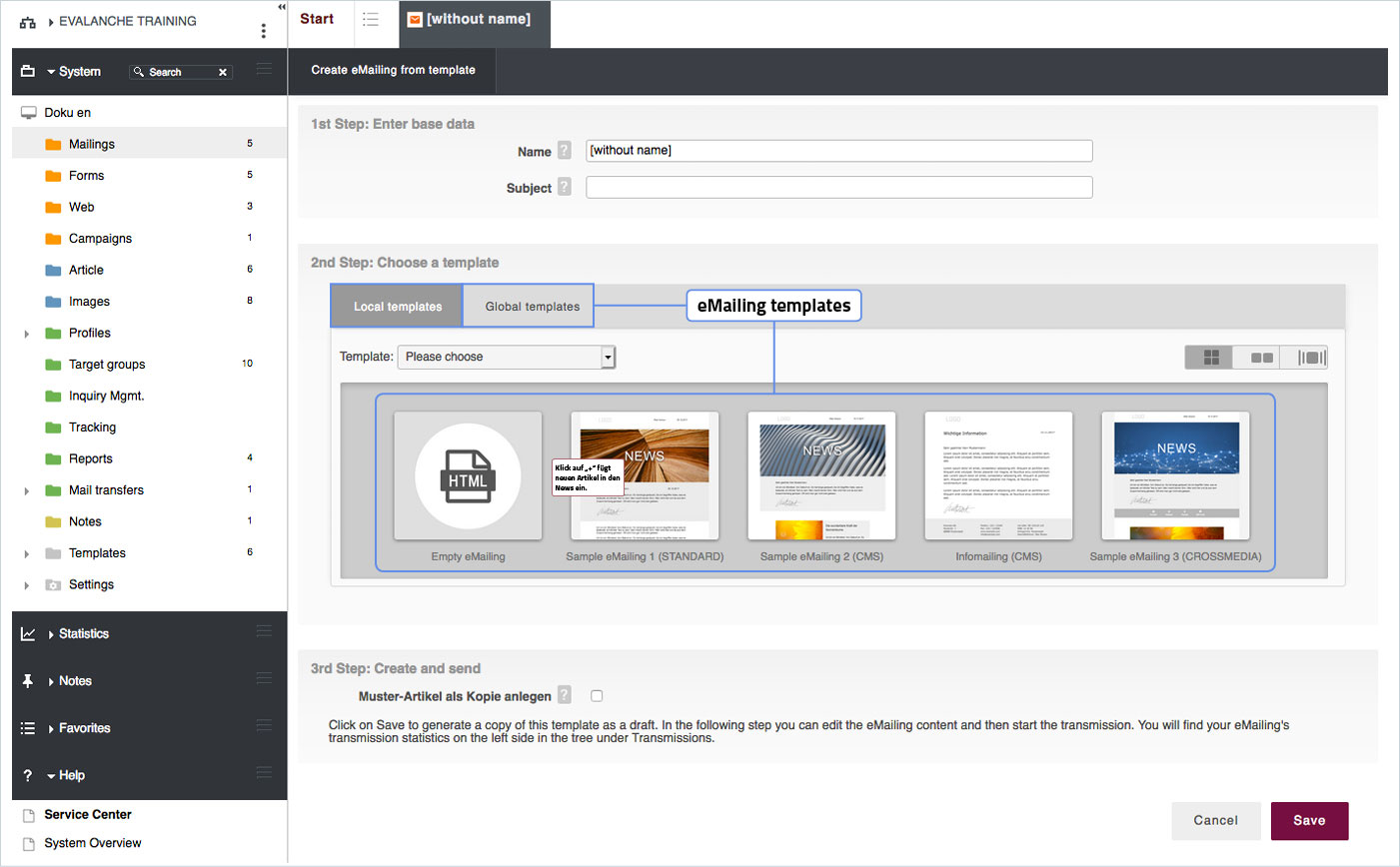Screen dimensions: 1400x867
Task: Switch to Global templates tab
Action: [x=532, y=306]
